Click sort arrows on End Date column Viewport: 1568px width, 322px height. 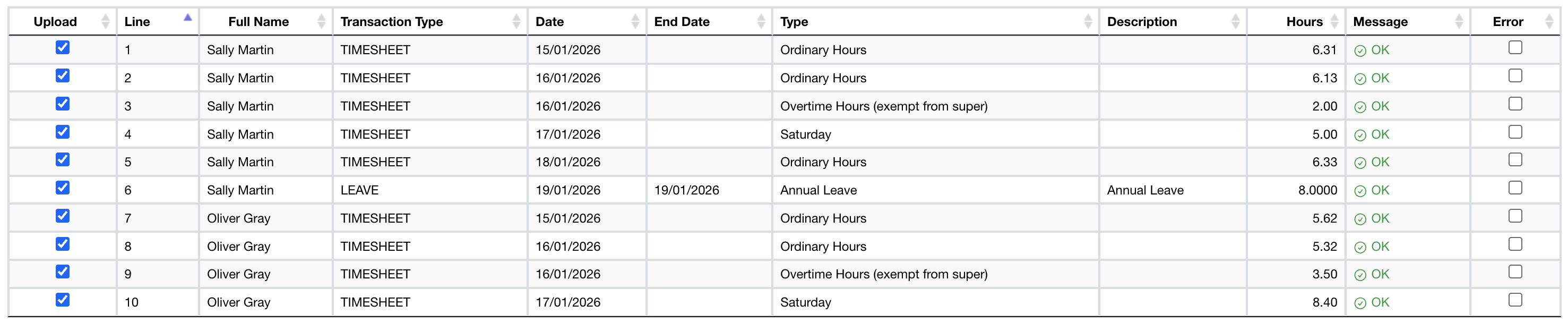(x=761, y=22)
